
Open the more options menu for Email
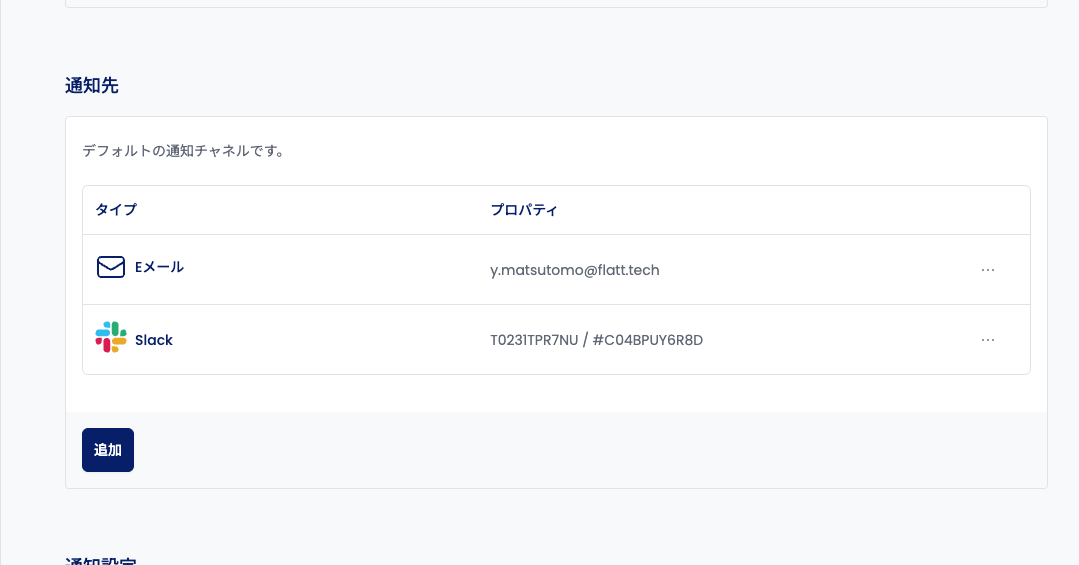[988, 270]
